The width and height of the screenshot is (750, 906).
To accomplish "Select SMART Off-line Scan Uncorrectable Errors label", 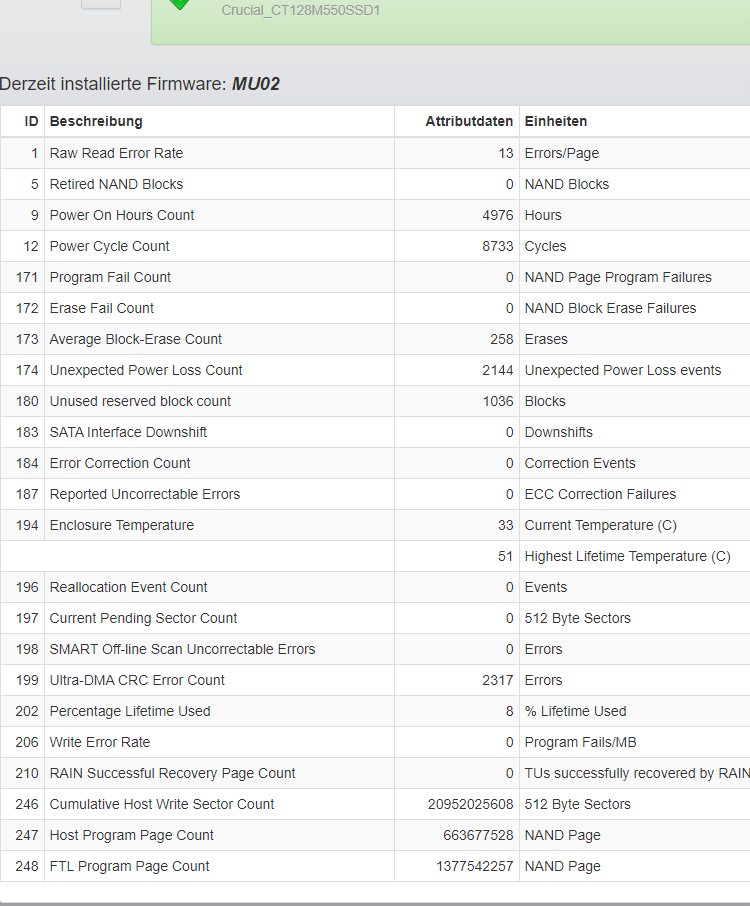I will [183, 649].
